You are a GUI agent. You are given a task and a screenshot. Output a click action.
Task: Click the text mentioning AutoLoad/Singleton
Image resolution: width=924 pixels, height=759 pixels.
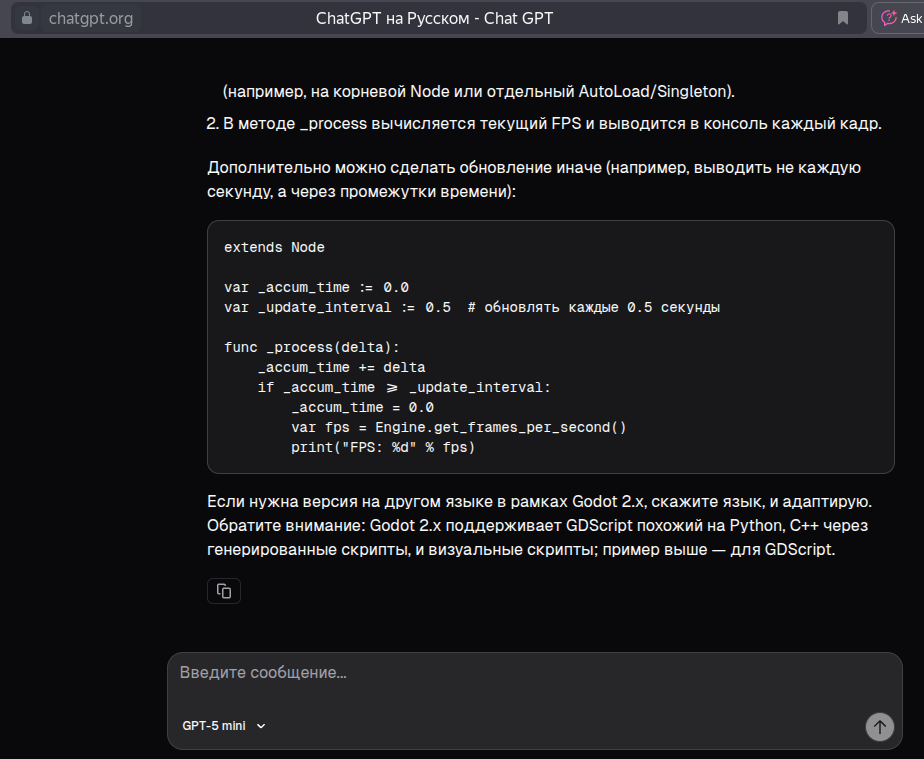tap(479, 91)
